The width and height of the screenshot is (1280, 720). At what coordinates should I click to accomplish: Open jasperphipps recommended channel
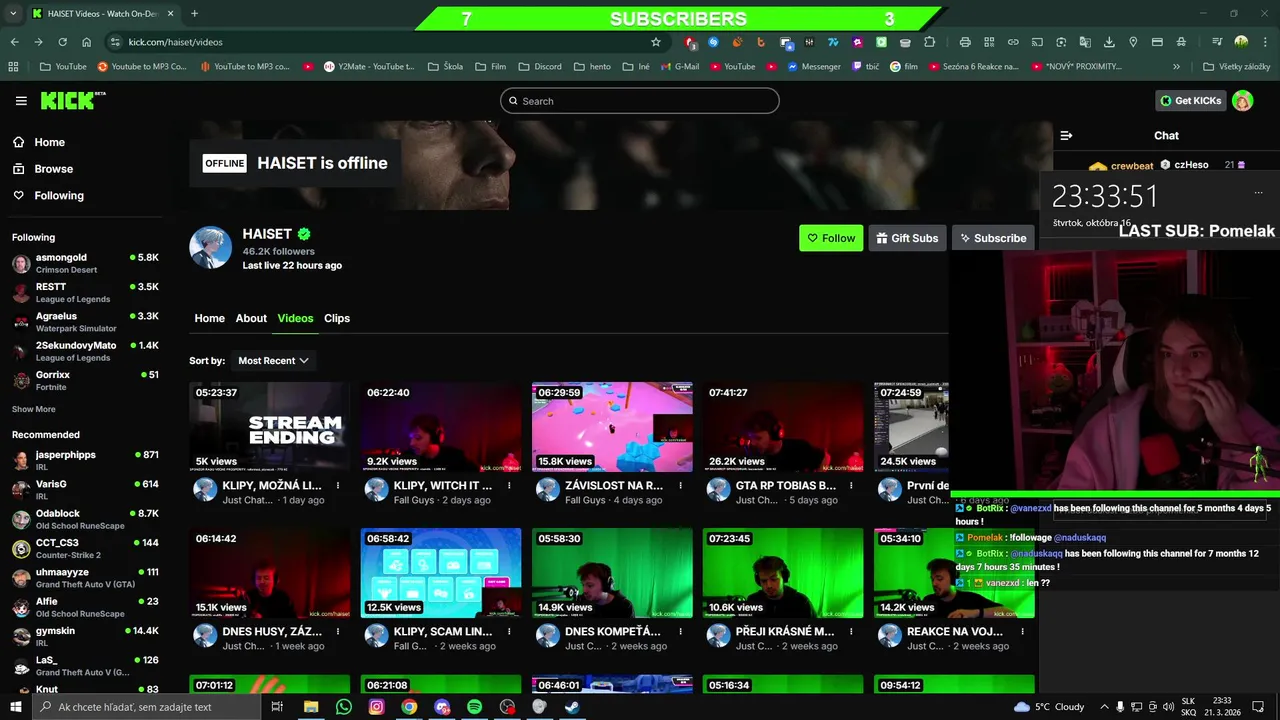(85, 460)
